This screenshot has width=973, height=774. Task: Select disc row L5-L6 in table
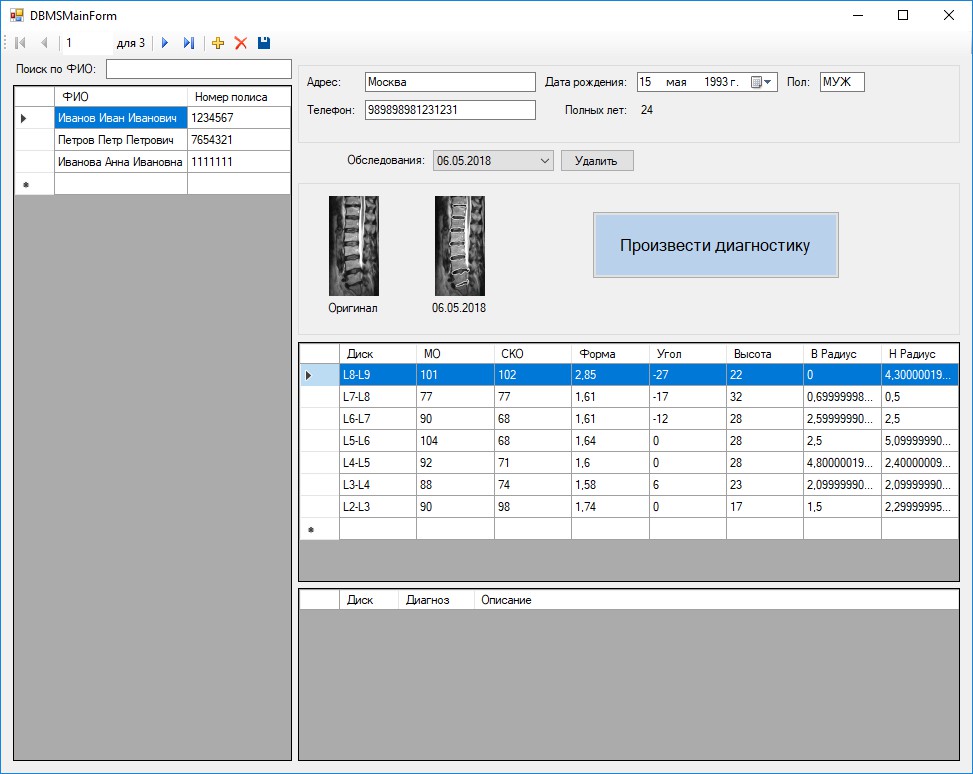tap(377, 441)
